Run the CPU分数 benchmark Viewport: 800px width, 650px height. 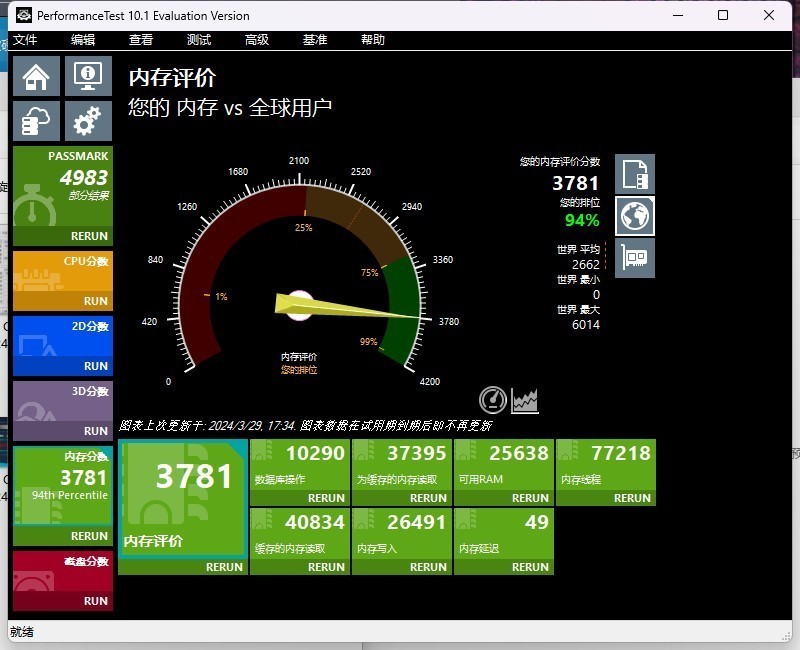(x=94, y=299)
